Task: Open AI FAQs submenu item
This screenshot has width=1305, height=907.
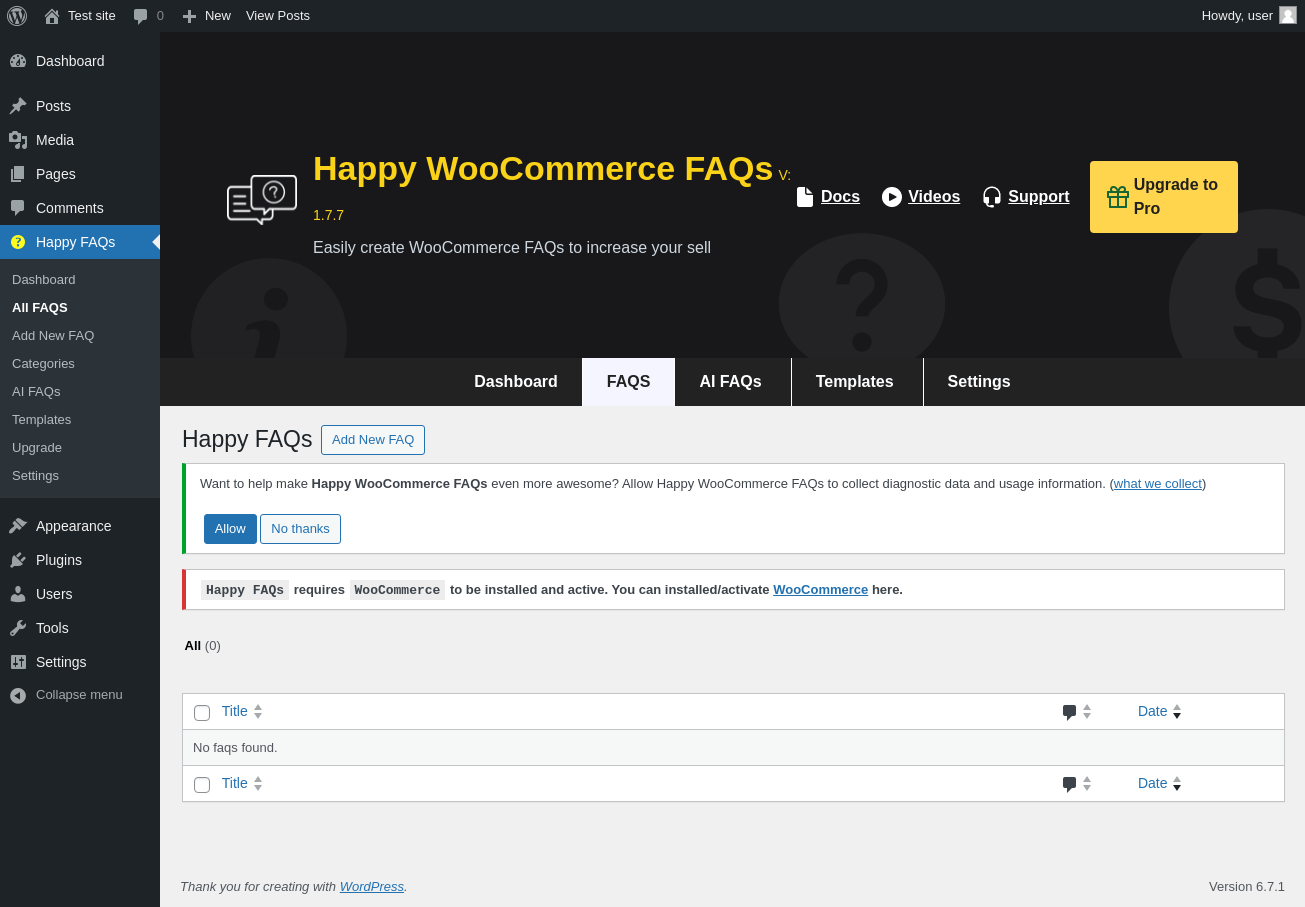Action: [x=36, y=391]
